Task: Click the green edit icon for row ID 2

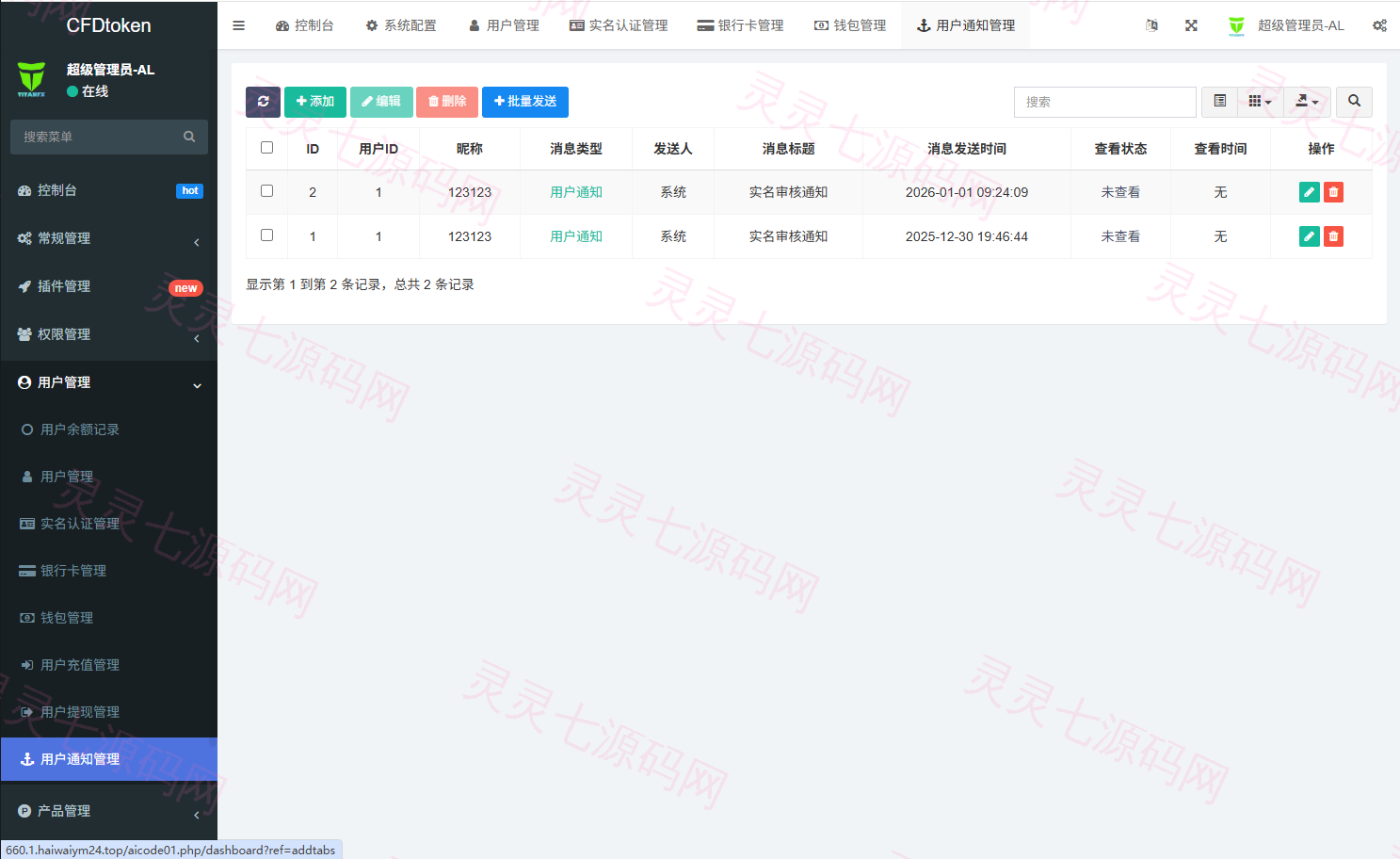Action: click(1309, 192)
